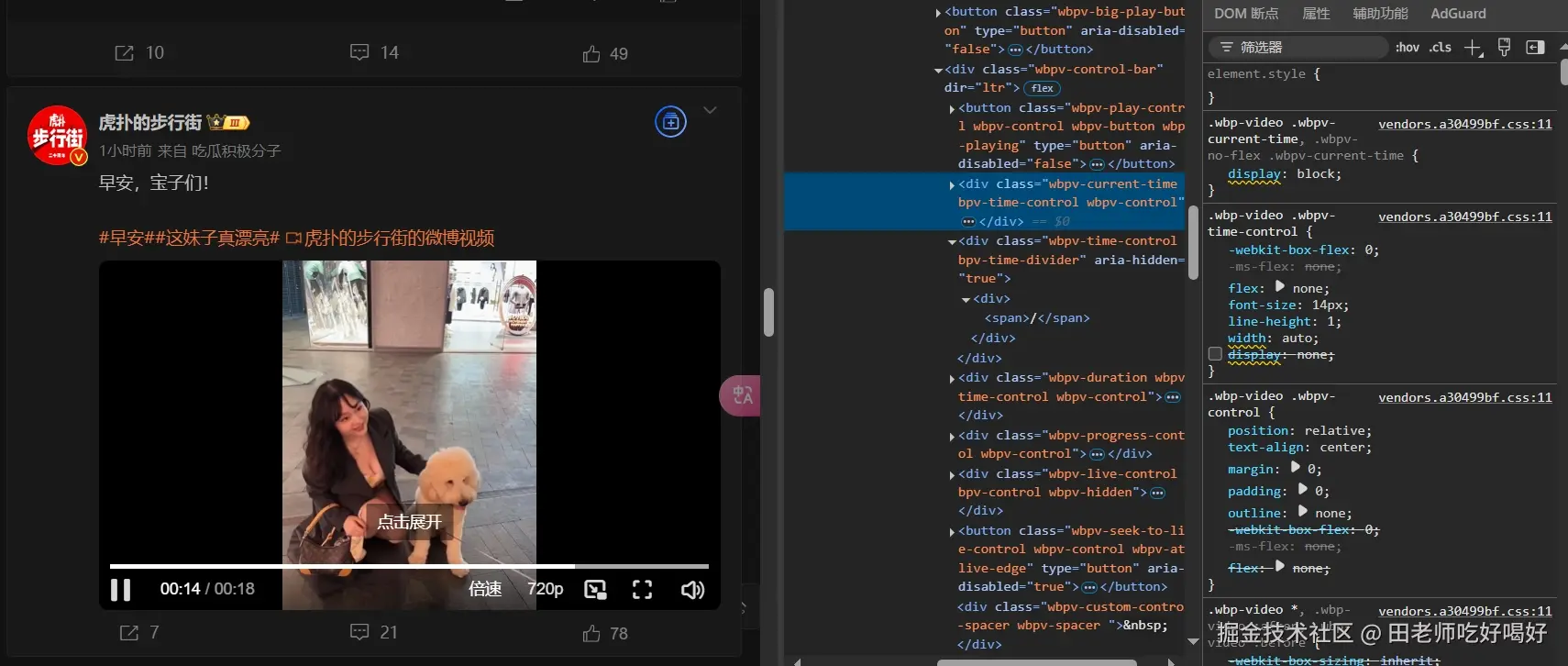This screenshot has width=1568, height=666.
Task: Expand the wbpv-duration div node
Action: [x=952, y=378]
